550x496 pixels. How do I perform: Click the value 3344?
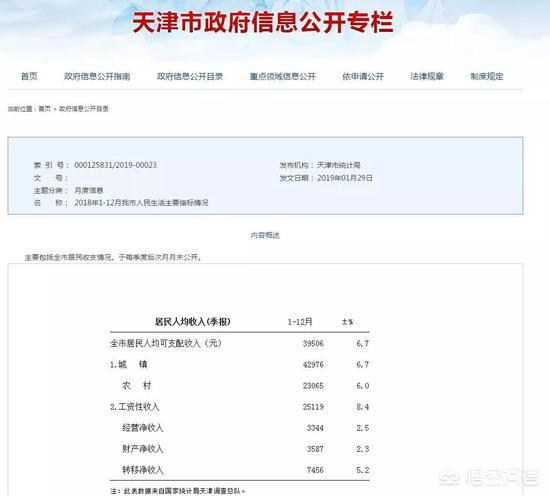tap(315, 428)
